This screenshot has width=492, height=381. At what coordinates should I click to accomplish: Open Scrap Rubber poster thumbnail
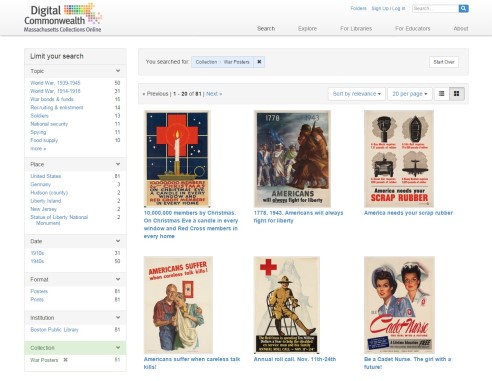(399, 159)
